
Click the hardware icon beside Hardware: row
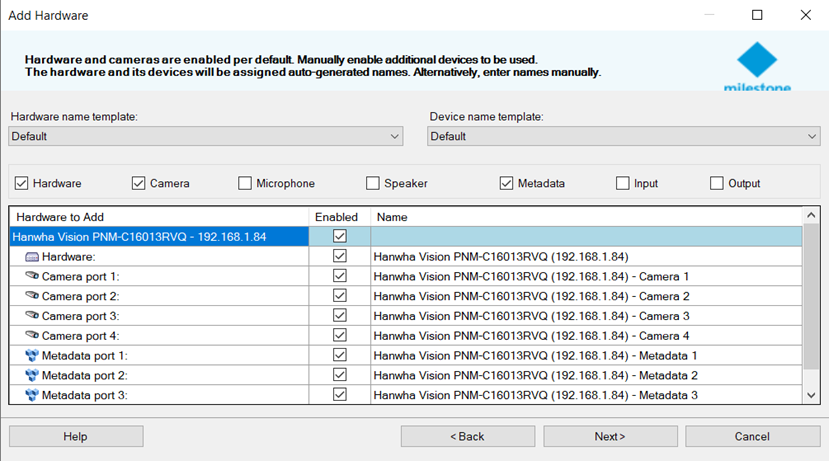(x=32, y=257)
